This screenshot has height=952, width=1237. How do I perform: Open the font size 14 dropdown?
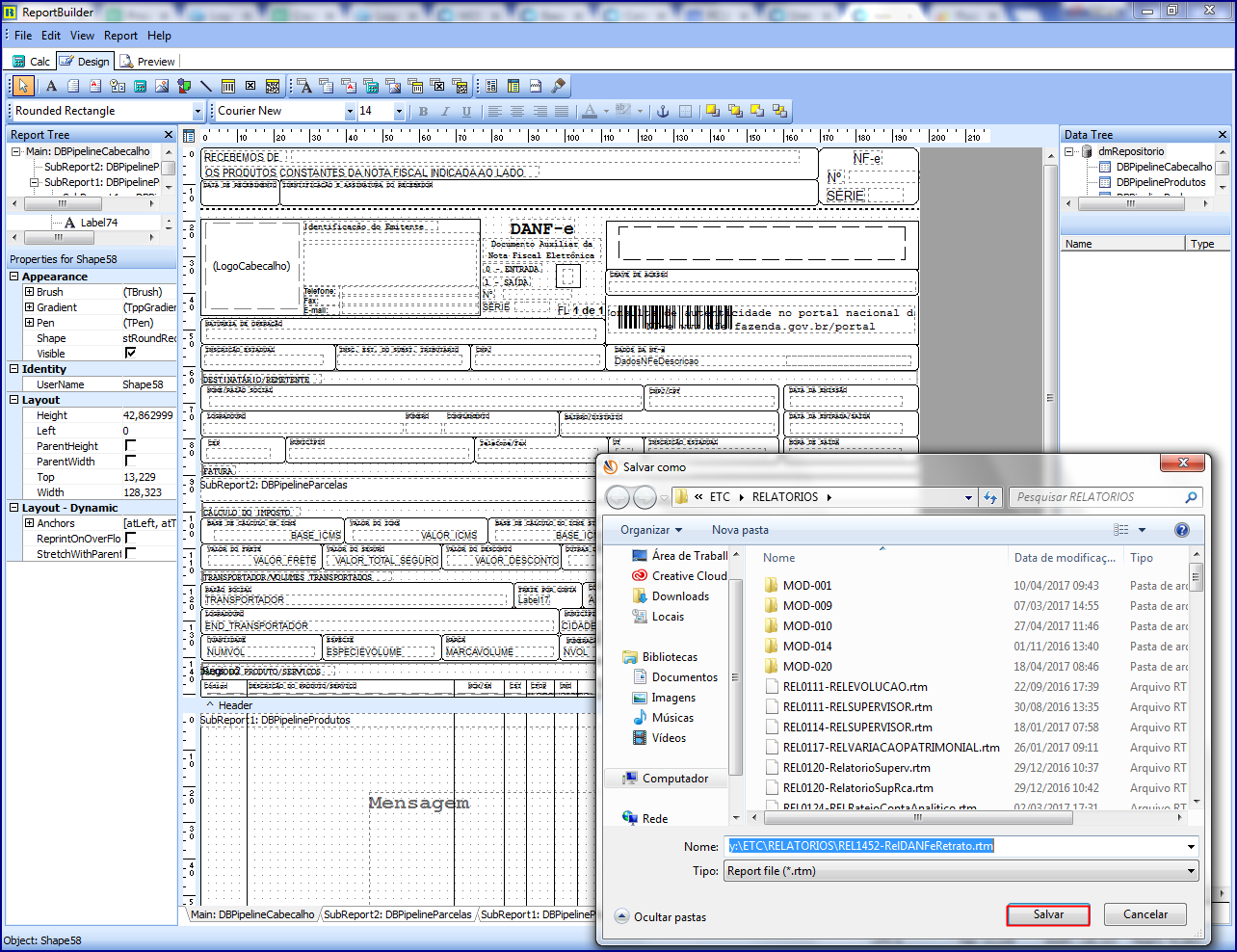pyautogui.click(x=399, y=112)
